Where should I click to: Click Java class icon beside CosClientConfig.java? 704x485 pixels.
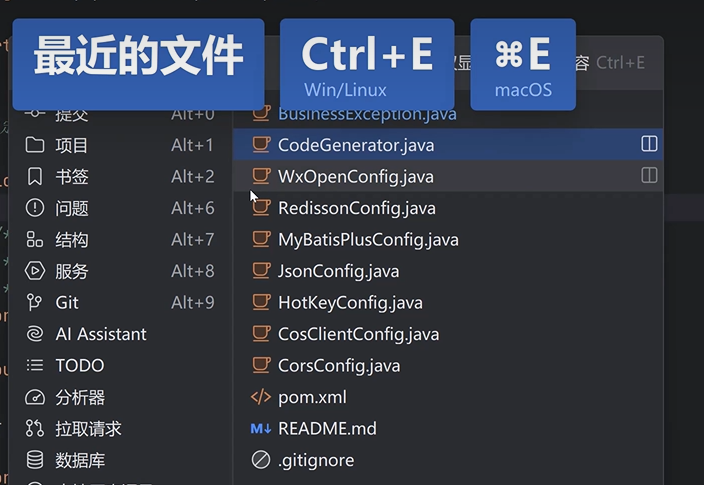[261, 334]
